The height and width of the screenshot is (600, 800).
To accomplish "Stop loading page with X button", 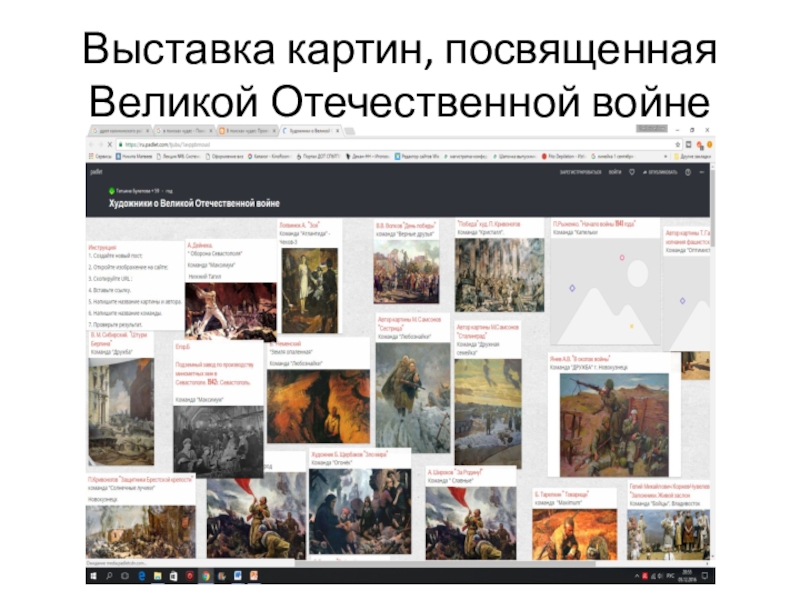I will [109, 145].
